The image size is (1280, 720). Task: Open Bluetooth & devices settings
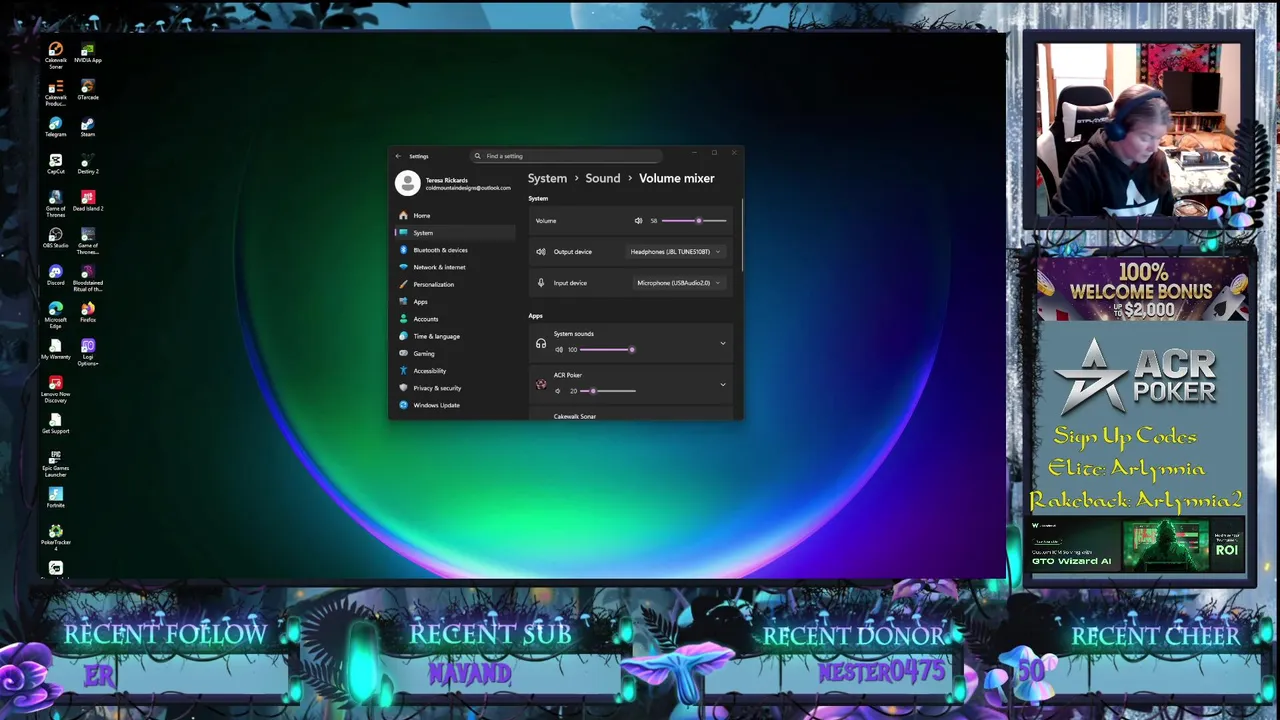click(x=455, y=250)
